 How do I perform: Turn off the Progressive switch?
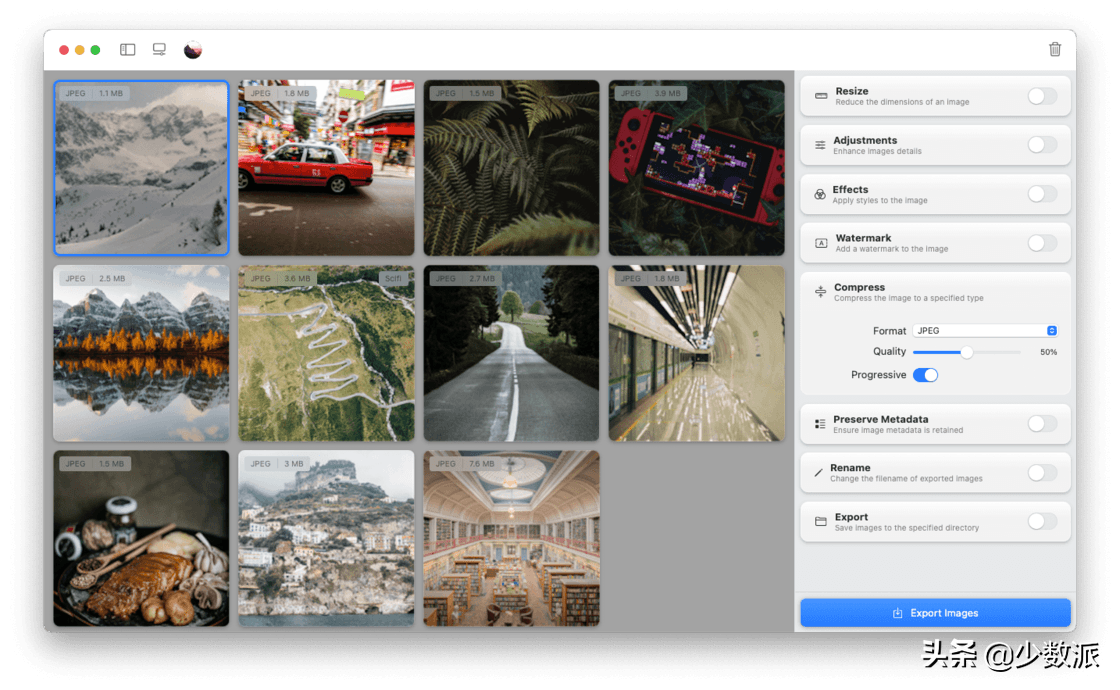[x=925, y=375]
